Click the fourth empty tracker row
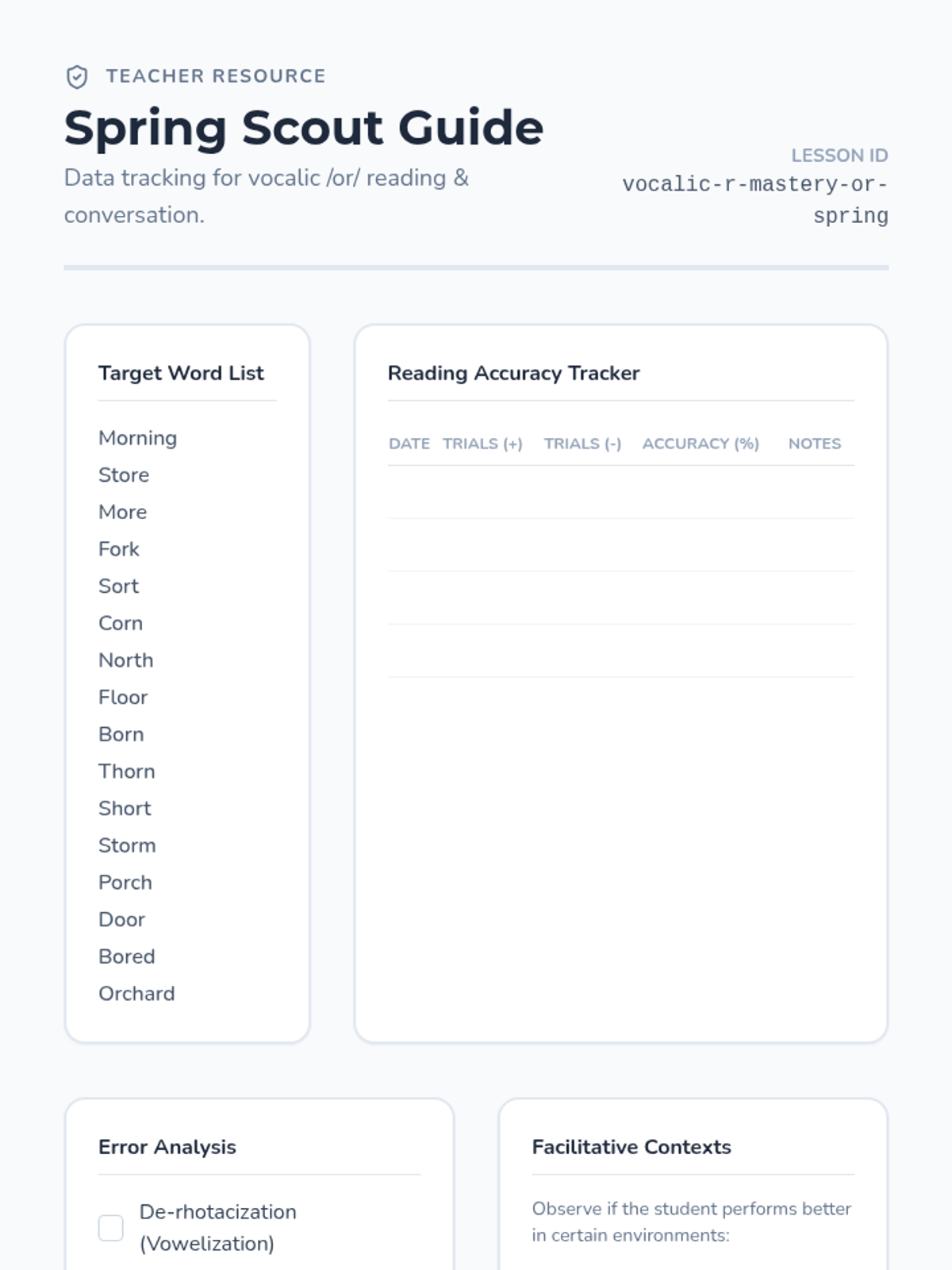Screen dimensions: 952x1270 coord(620,651)
